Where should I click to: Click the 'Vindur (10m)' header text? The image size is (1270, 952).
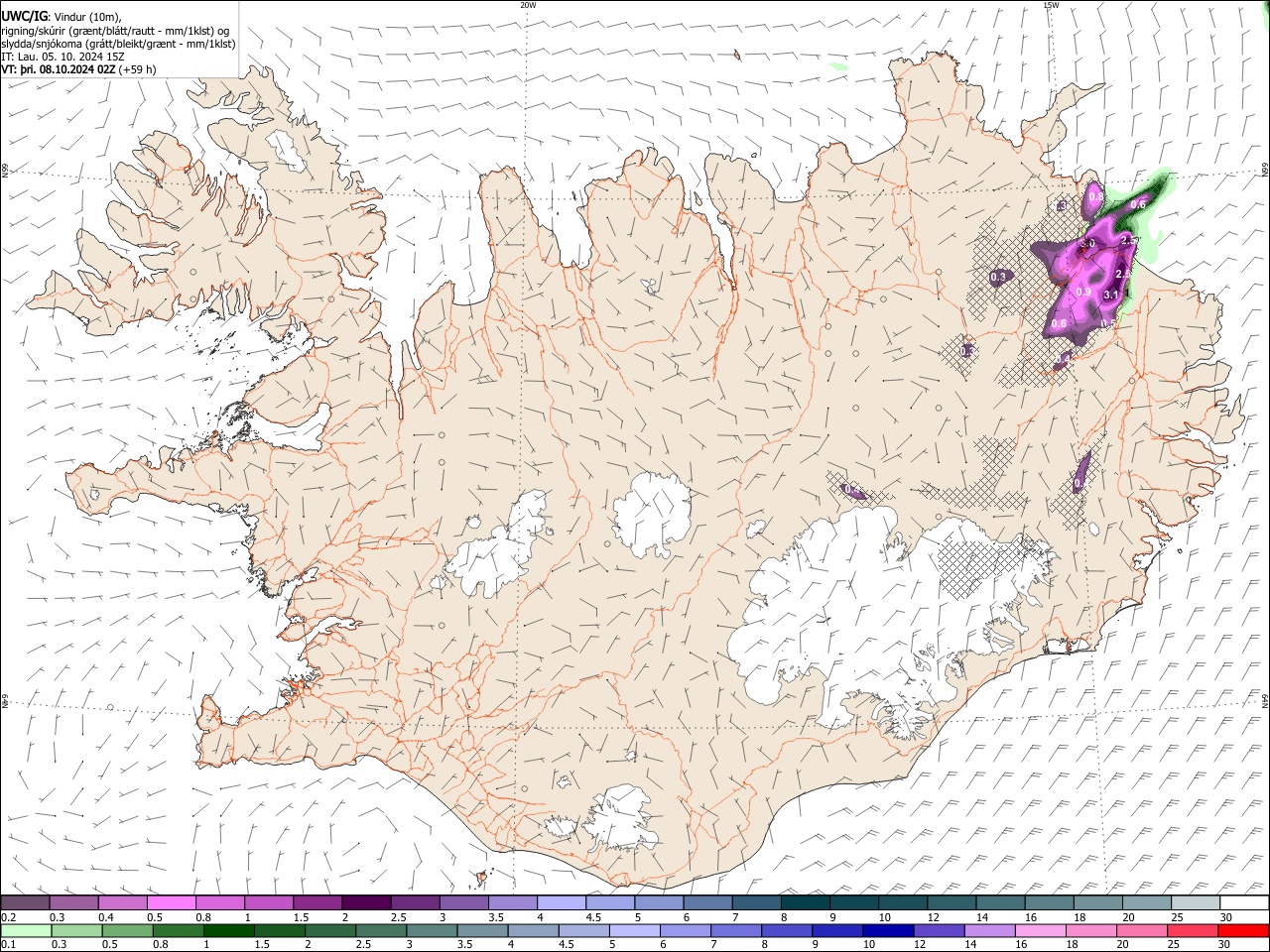coord(86,17)
